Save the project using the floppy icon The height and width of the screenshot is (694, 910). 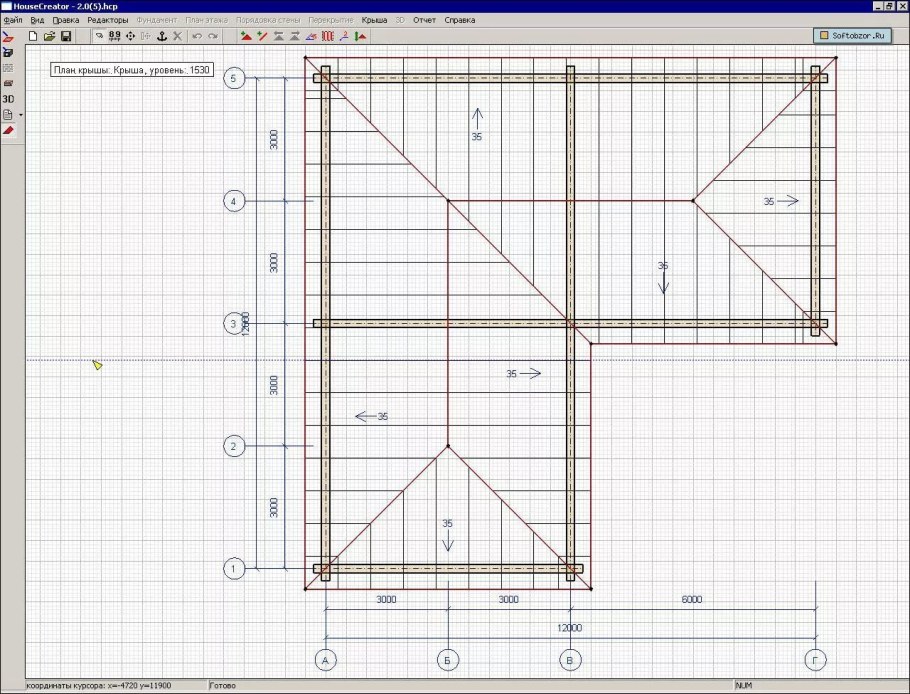click(66, 36)
